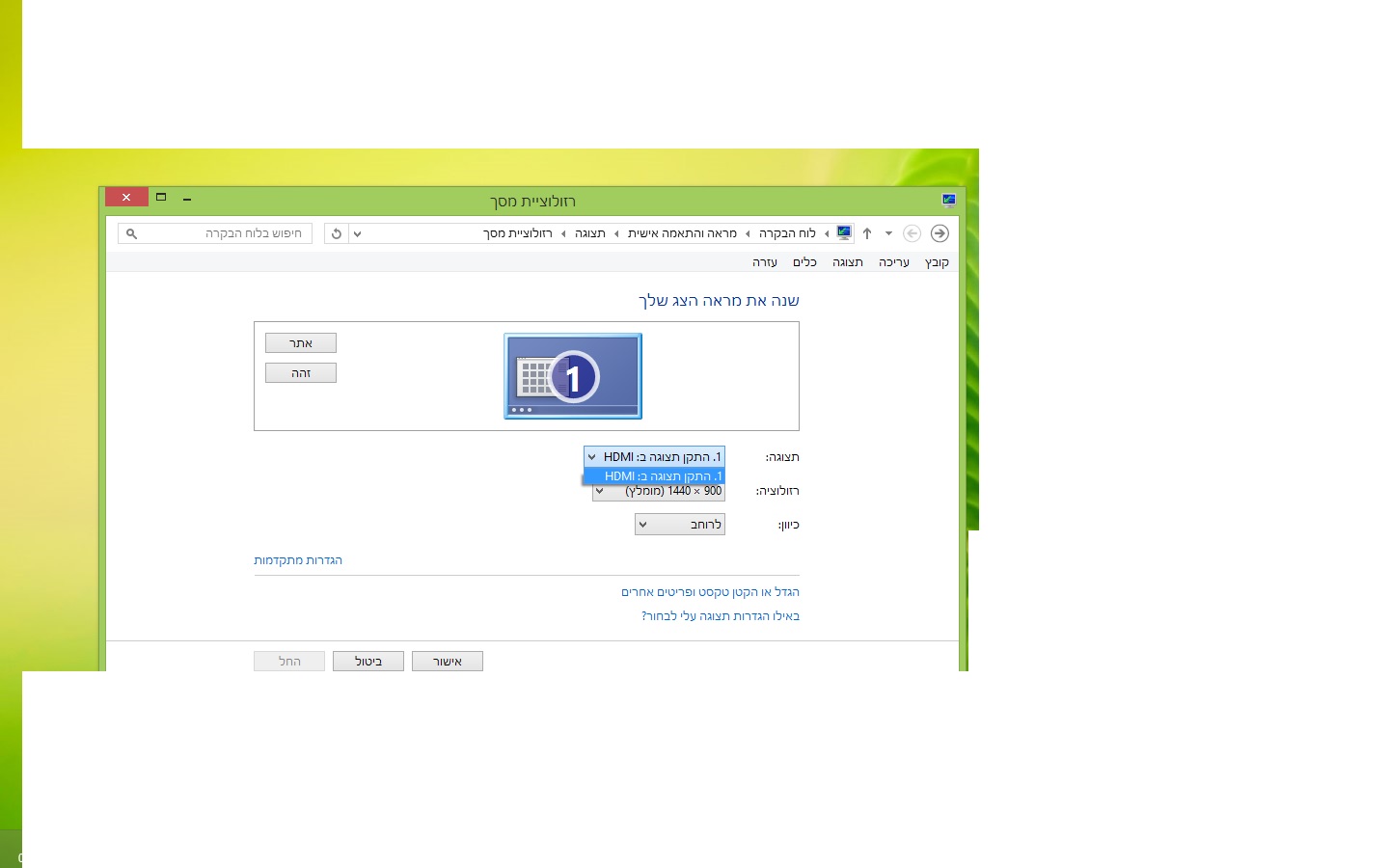Click the Control Panel icon in the address bar

tap(844, 233)
